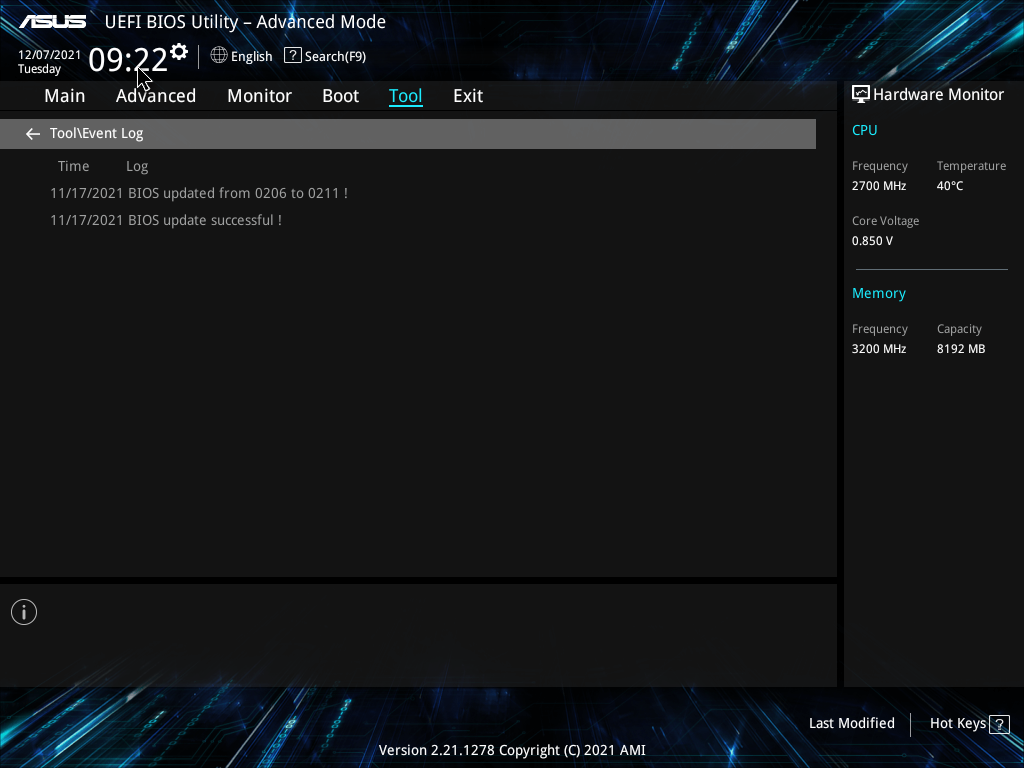Click the Version 2.21.1278 copyright text
The height and width of the screenshot is (768, 1024).
512,750
